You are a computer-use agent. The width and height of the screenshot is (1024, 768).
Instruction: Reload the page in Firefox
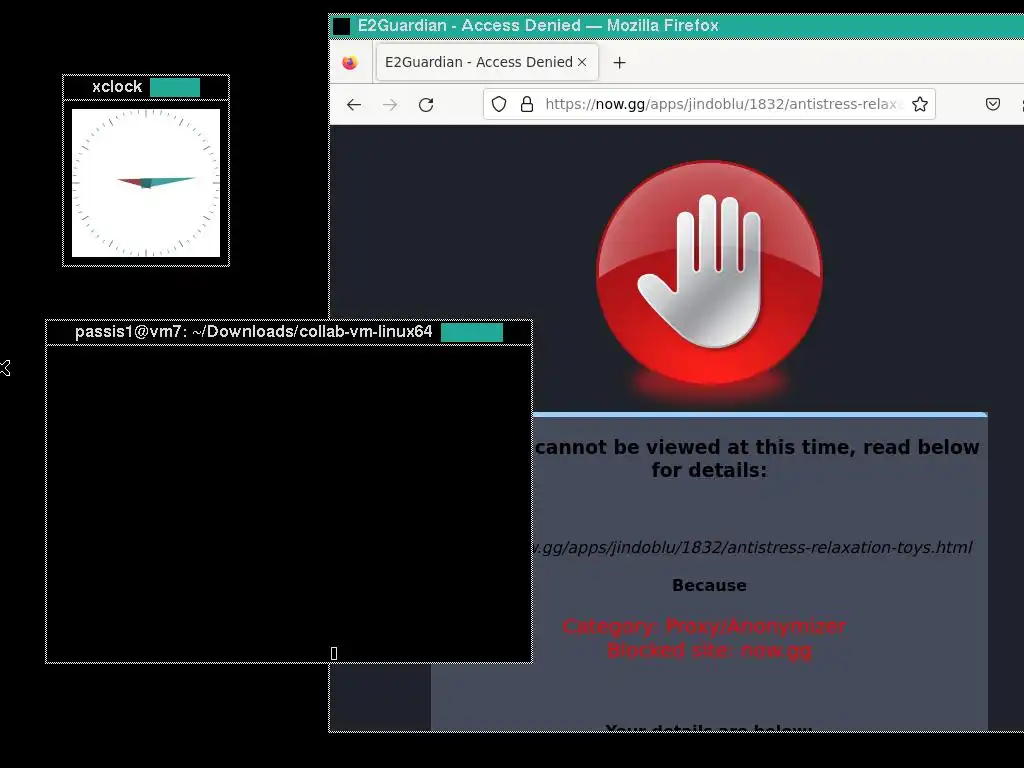[x=426, y=104]
